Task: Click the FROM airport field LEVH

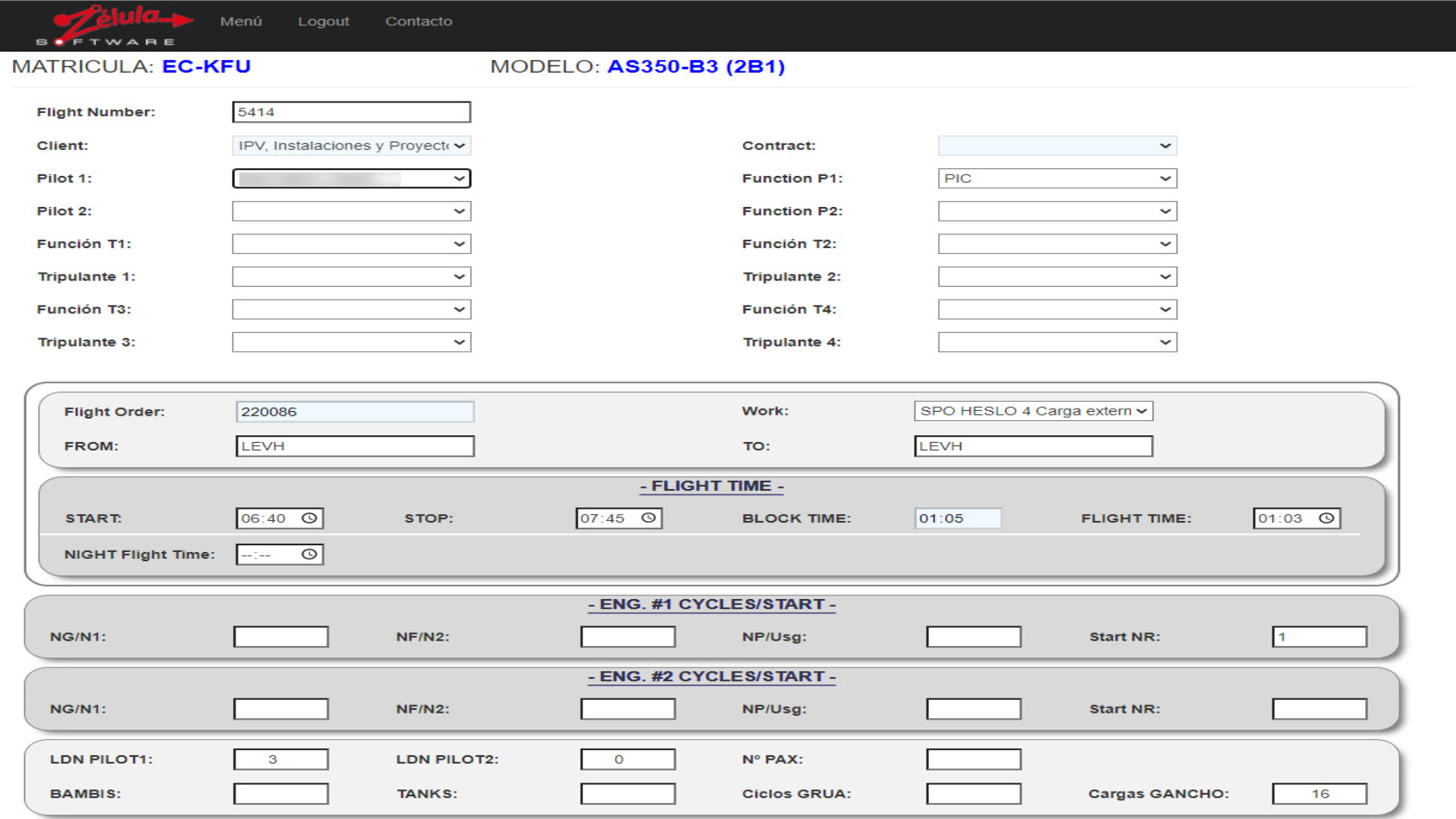Action: coord(355,446)
